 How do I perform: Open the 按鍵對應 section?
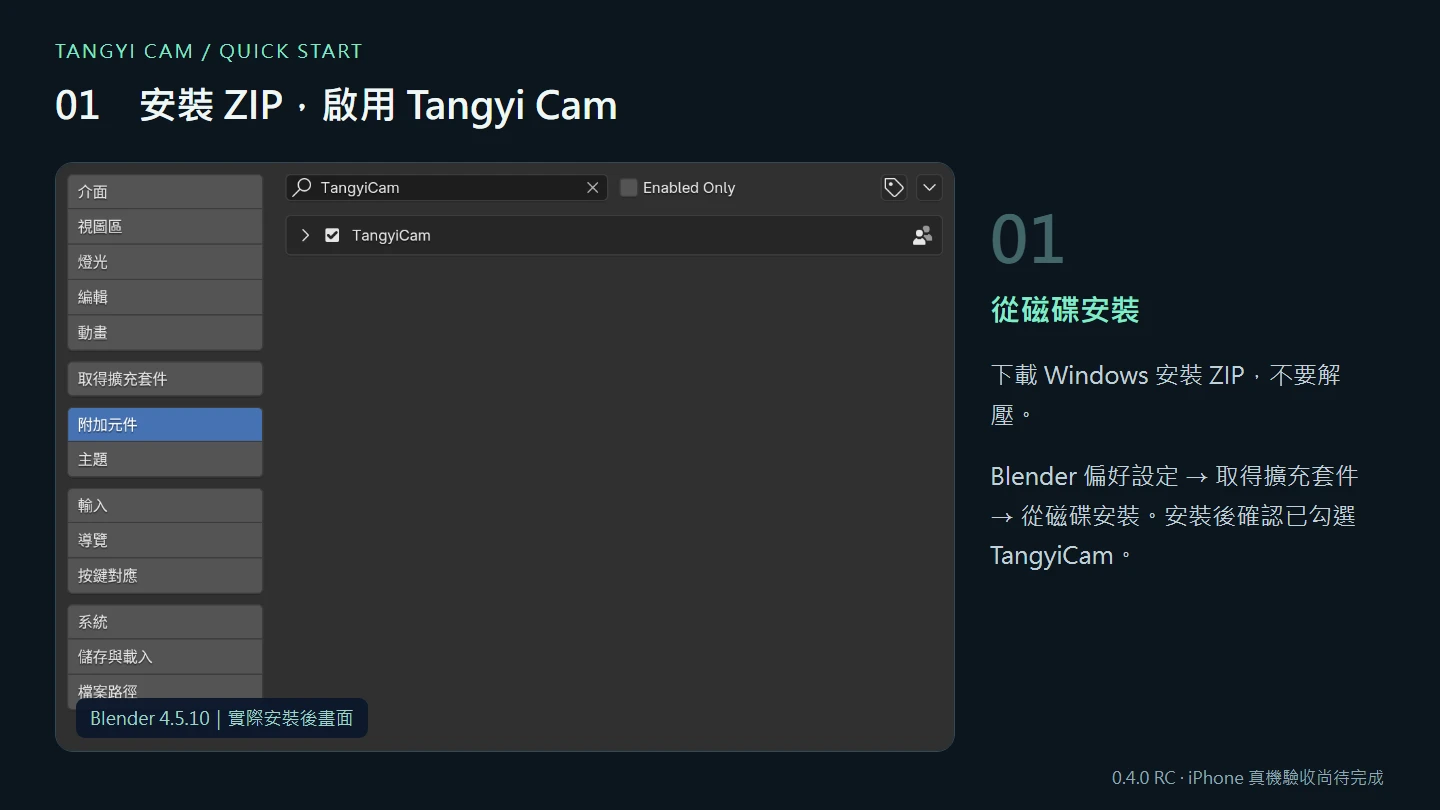point(165,575)
